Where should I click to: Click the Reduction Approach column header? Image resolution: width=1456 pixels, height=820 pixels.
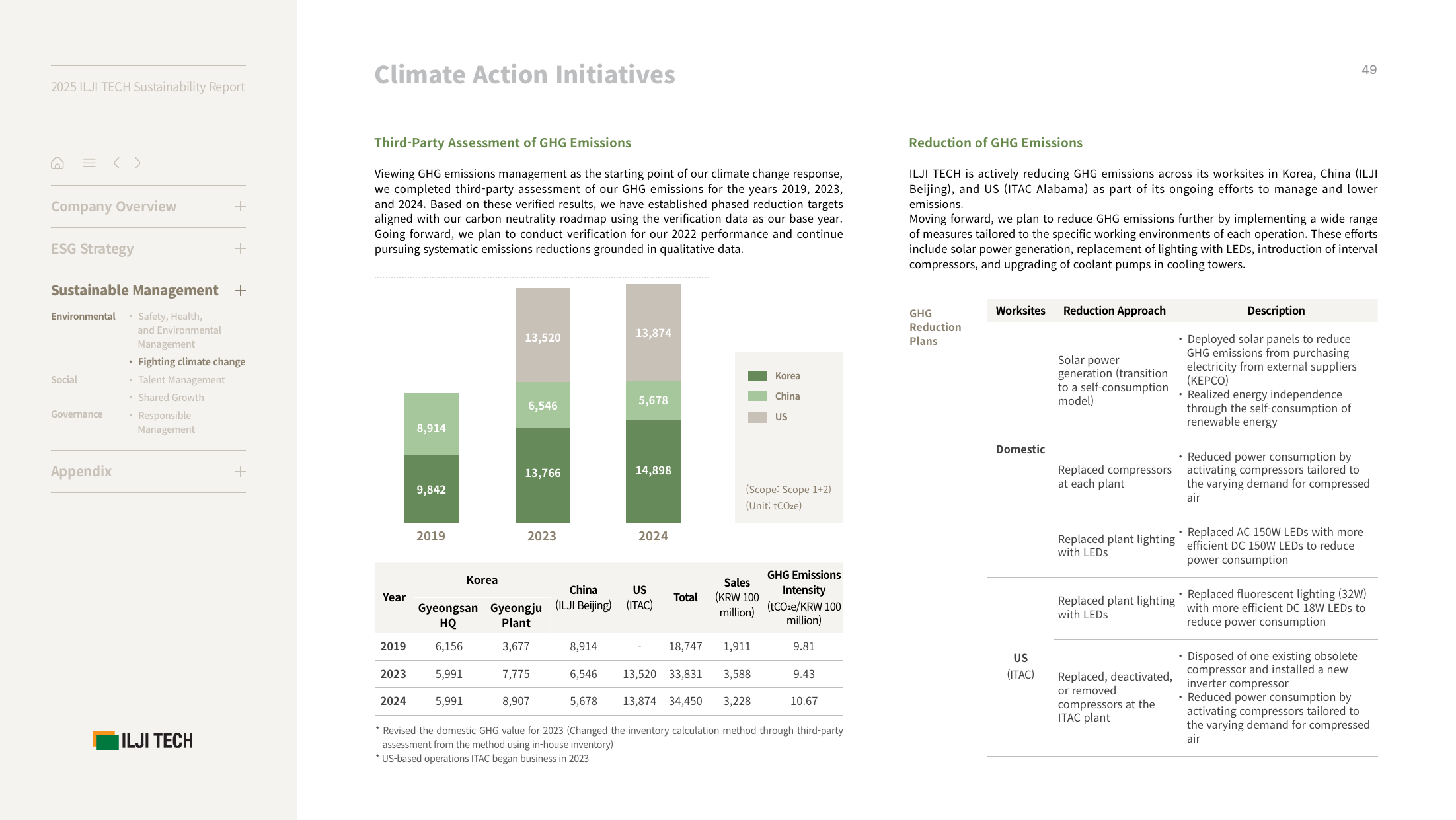pyautogui.click(x=1114, y=311)
